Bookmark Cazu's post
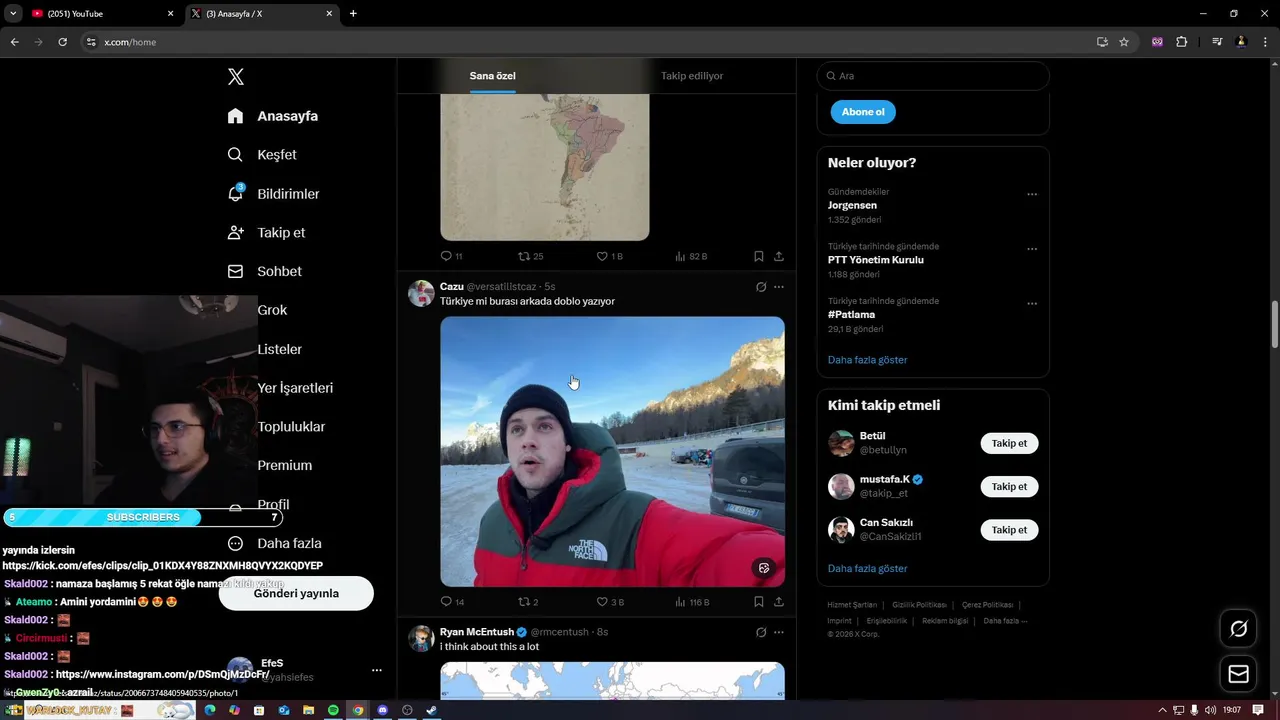The image size is (1280, 720). coord(759,602)
